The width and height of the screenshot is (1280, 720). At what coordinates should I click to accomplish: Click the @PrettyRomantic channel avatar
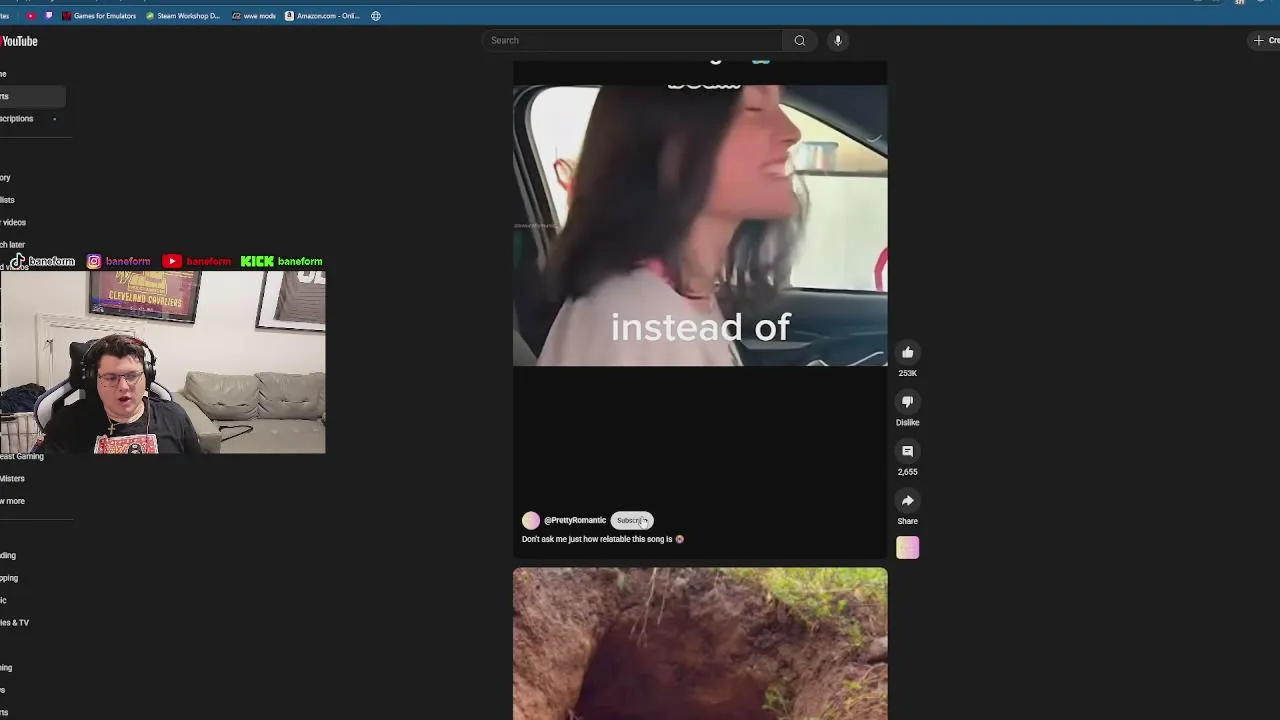tap(531, 520)
